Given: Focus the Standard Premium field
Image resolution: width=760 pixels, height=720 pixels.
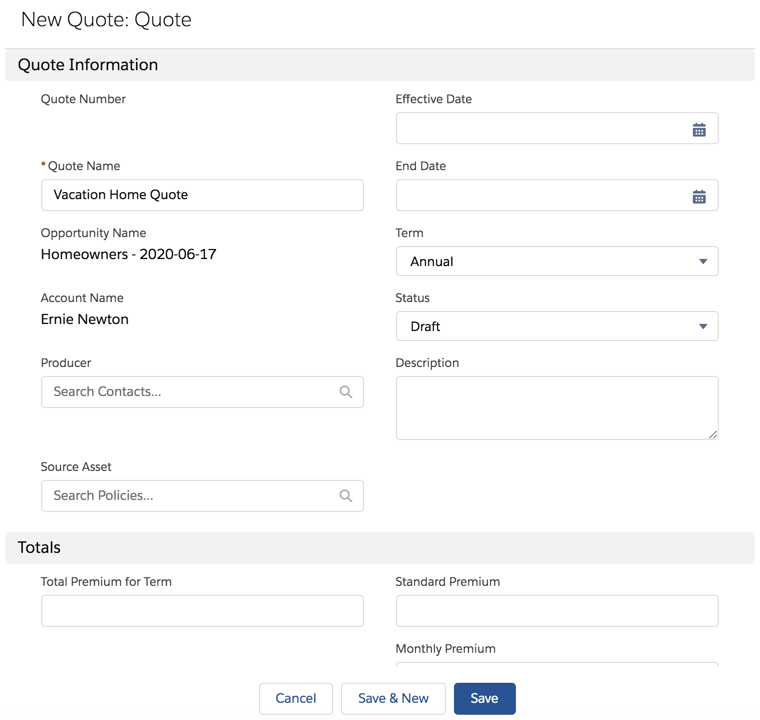Looking at the screenshot, I should [557, 610].
